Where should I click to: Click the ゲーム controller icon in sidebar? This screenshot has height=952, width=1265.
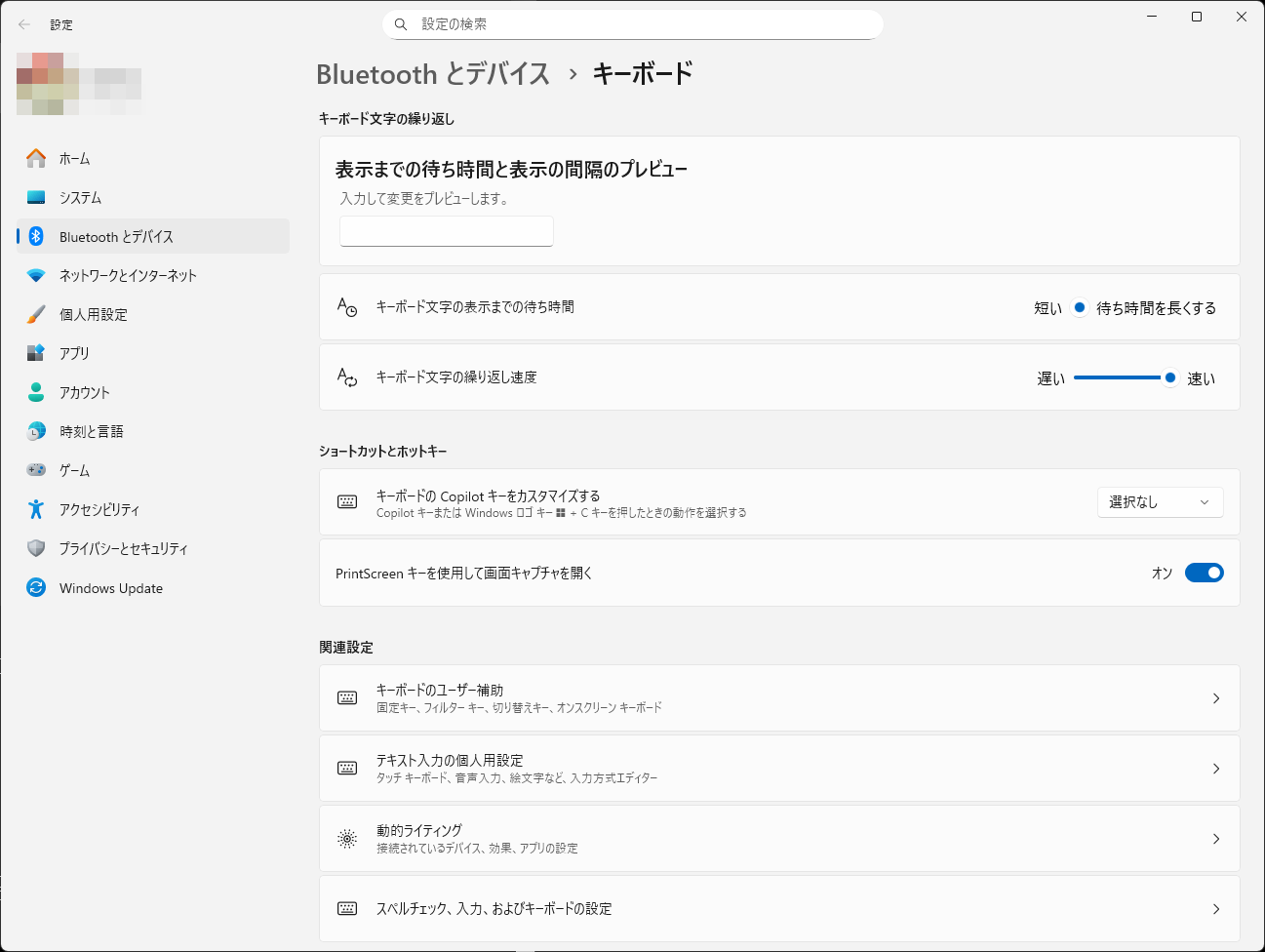click(36, 470)
